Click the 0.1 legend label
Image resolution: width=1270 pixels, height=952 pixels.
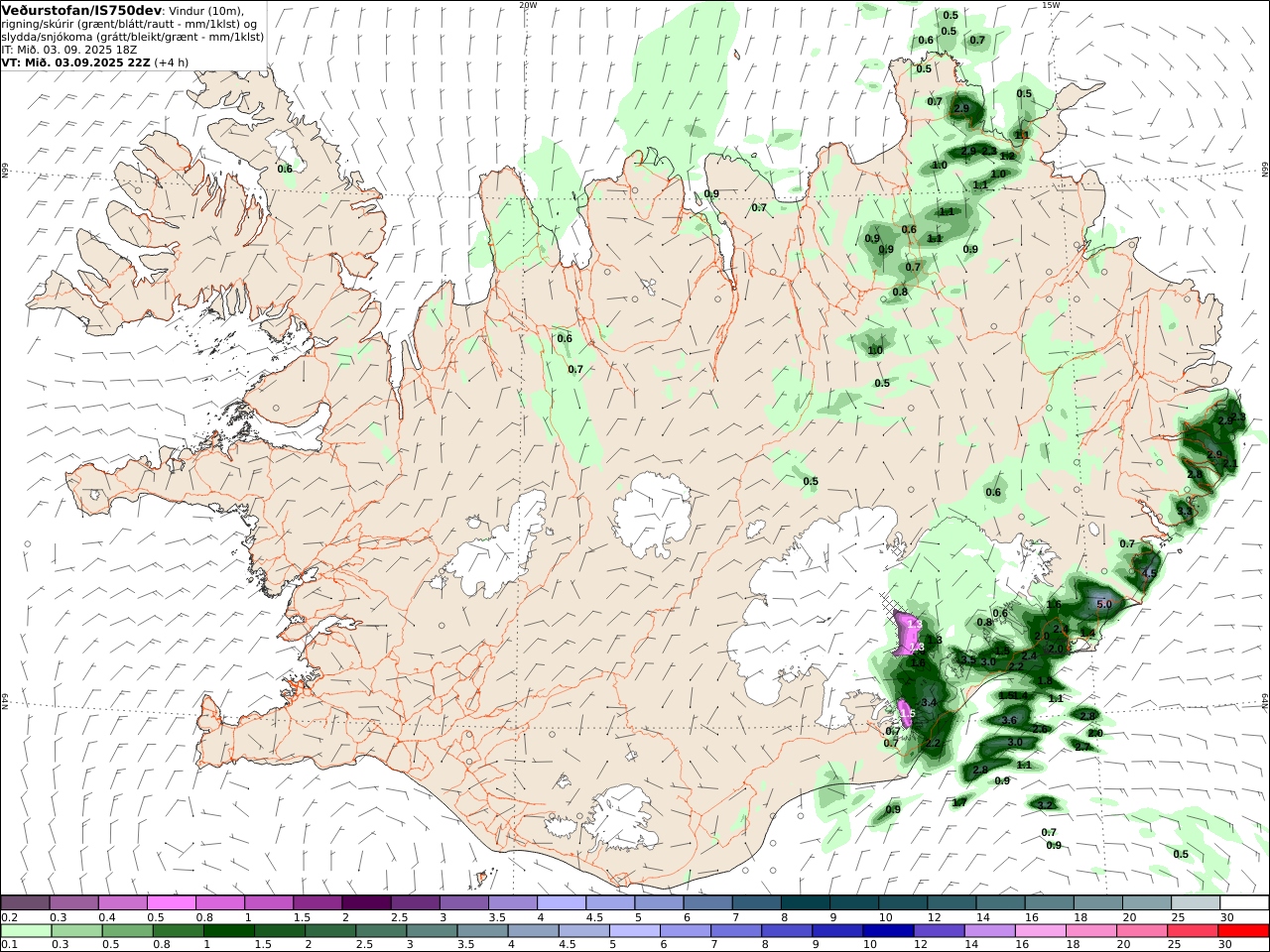coord(8,945)
